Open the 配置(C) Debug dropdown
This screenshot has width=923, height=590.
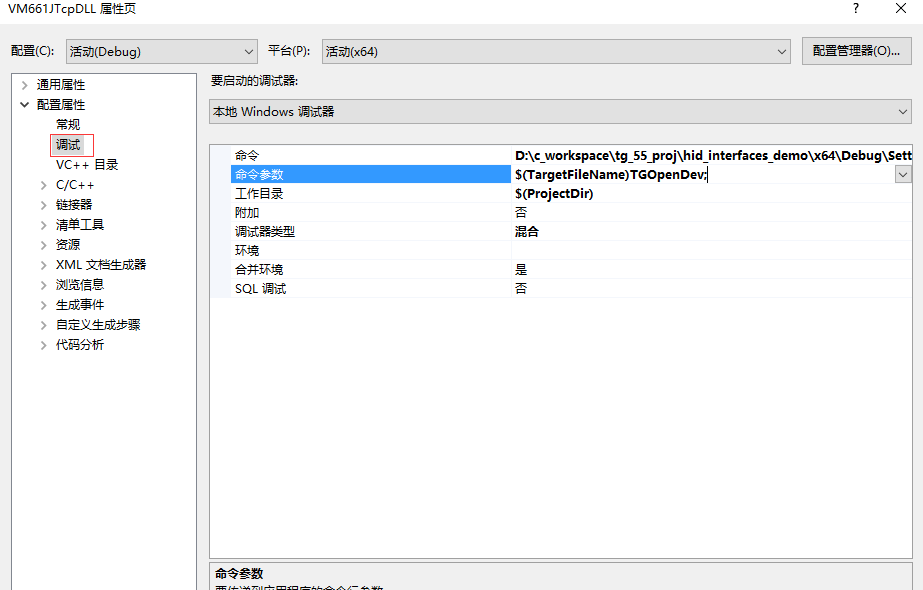click(x=161, y=52)
